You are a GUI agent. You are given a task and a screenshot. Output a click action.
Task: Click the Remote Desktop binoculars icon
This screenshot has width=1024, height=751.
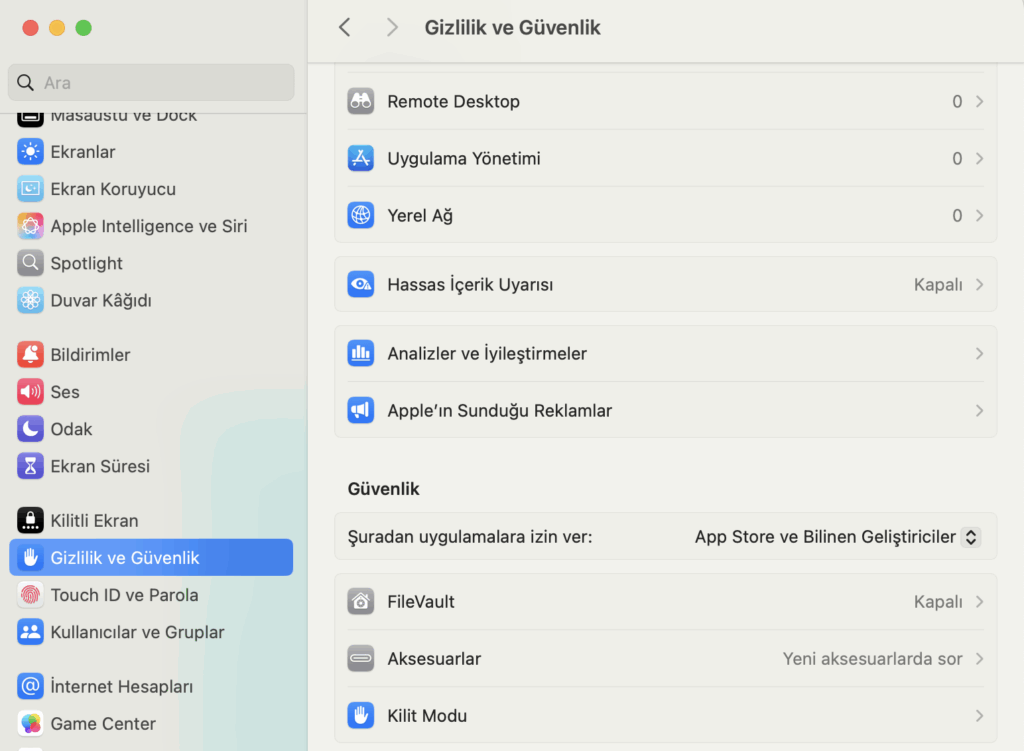361,101
